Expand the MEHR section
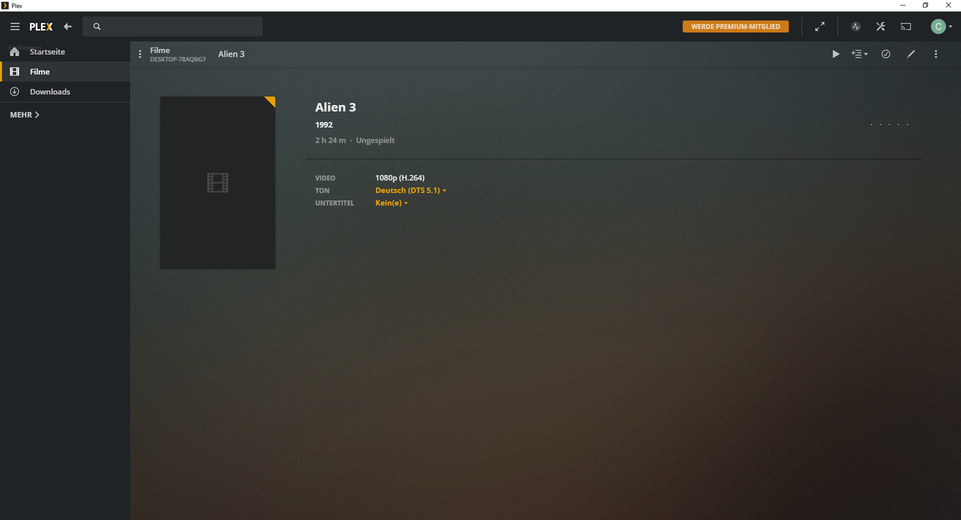Viewport: 961px width, 520px height. pos(25,115)
